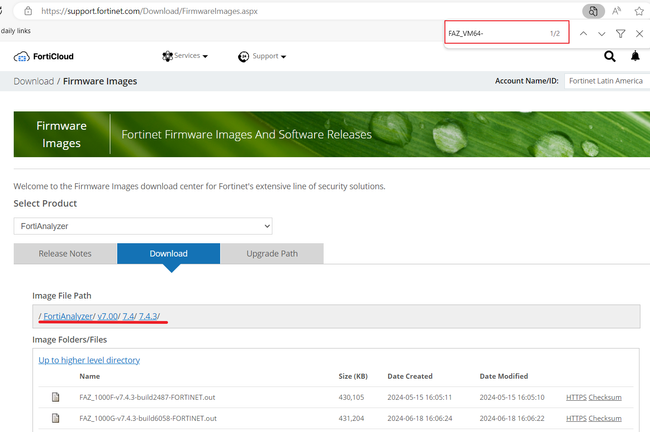
Task: Click the read aloud icon
Action: point(616,11)
